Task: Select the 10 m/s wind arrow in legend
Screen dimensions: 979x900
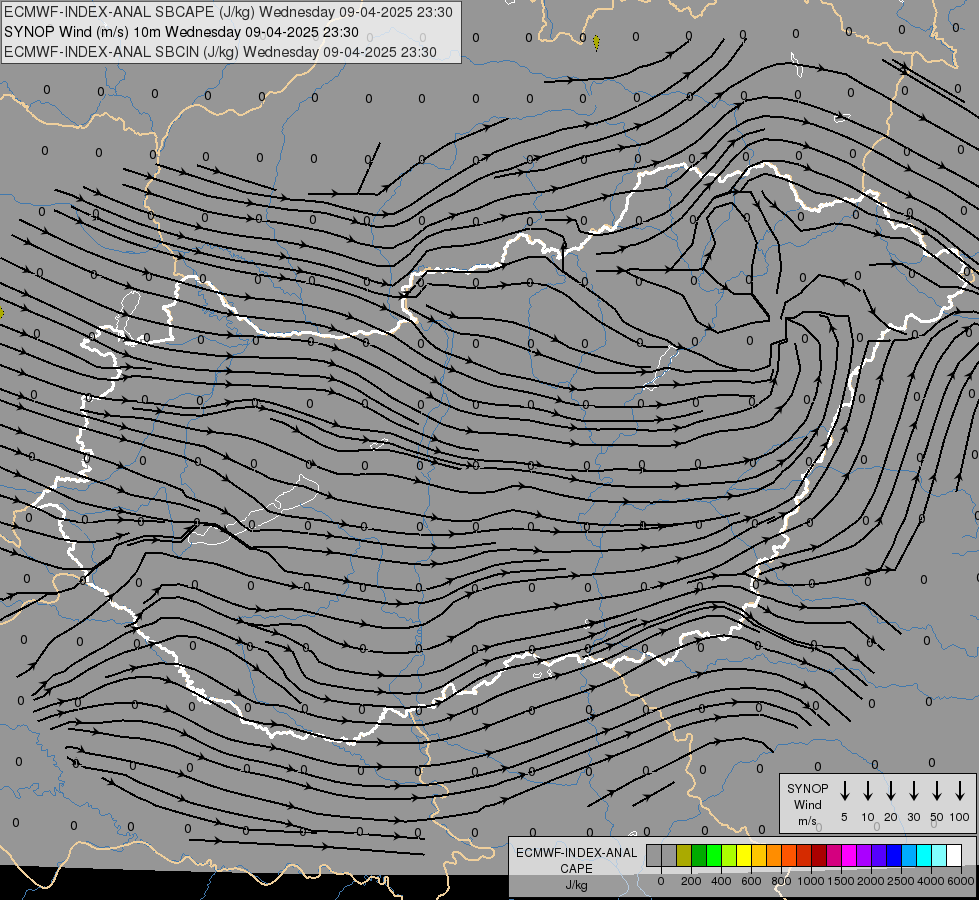Action: [867, 791]
